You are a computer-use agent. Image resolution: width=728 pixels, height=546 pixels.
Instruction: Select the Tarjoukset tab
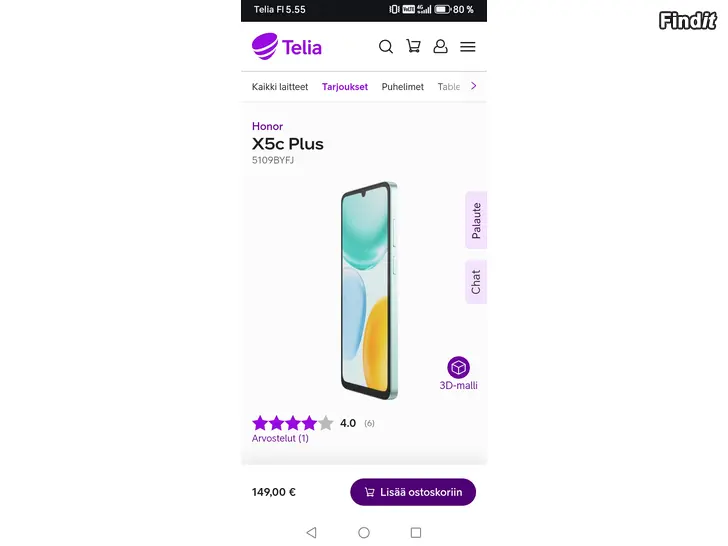(345, 87)
